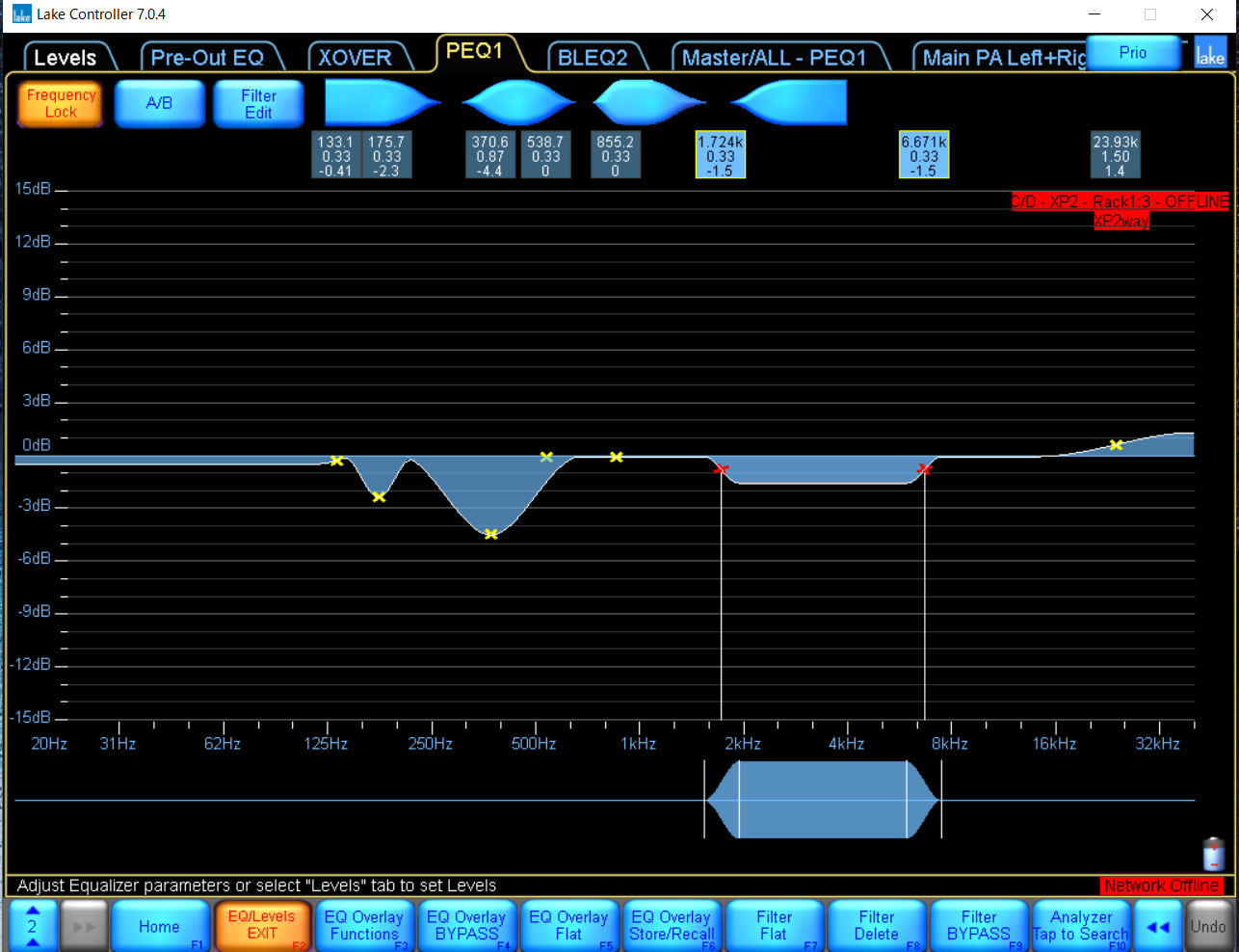Toggle A/B comparison

point(159,103)
